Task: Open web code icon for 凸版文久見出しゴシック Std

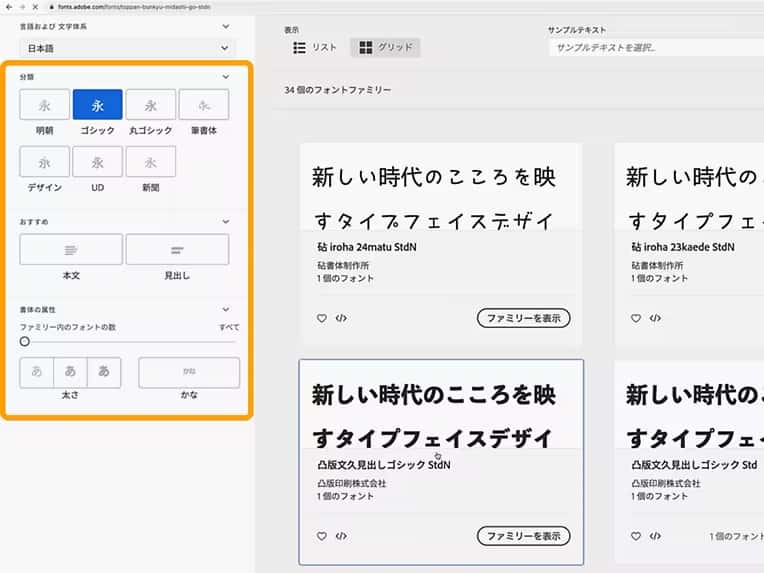Action: tap(655, 536)
